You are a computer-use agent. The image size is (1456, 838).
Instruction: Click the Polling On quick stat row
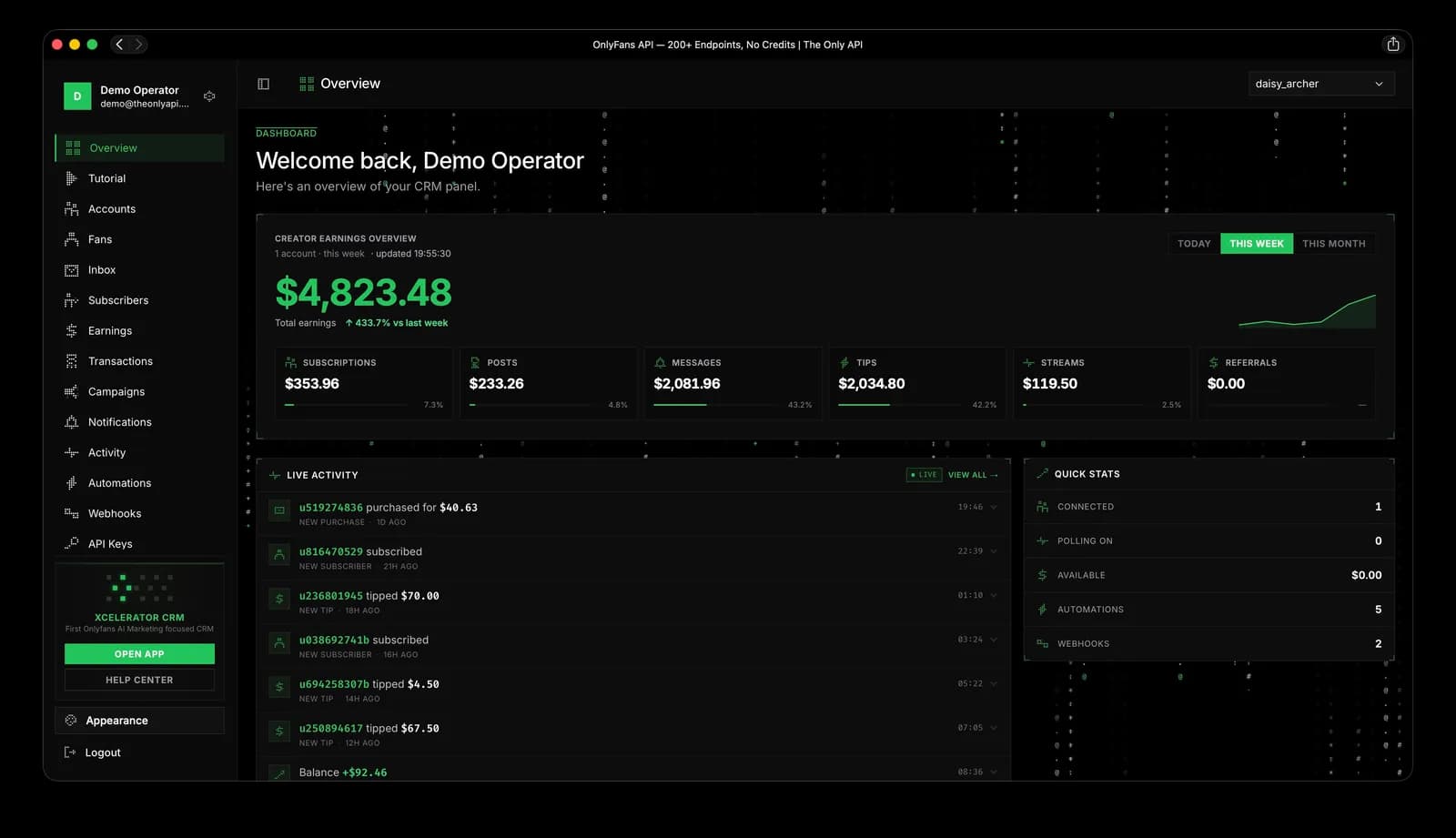1208,541
